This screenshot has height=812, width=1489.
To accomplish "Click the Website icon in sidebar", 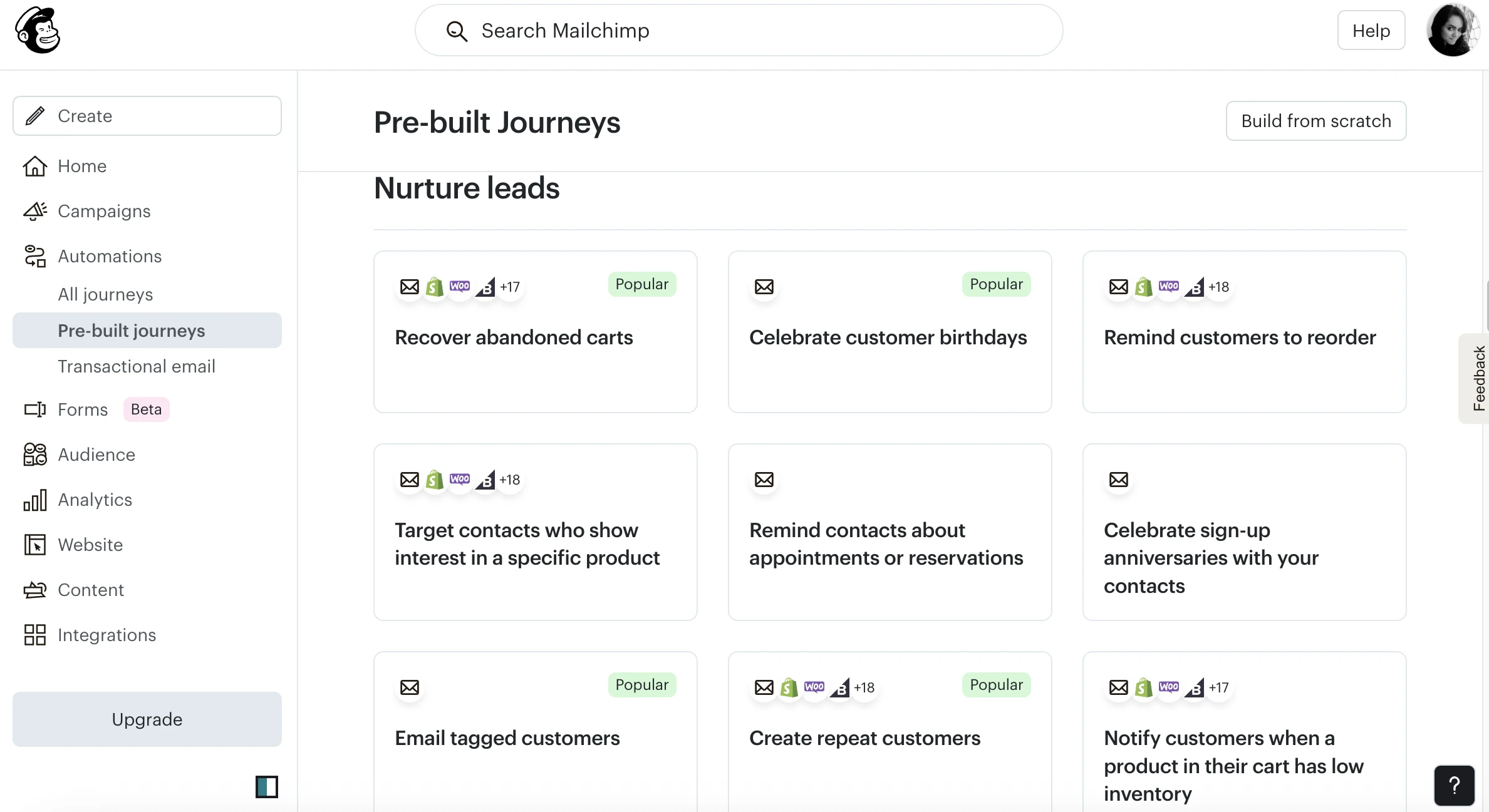I will pos(34,545).
